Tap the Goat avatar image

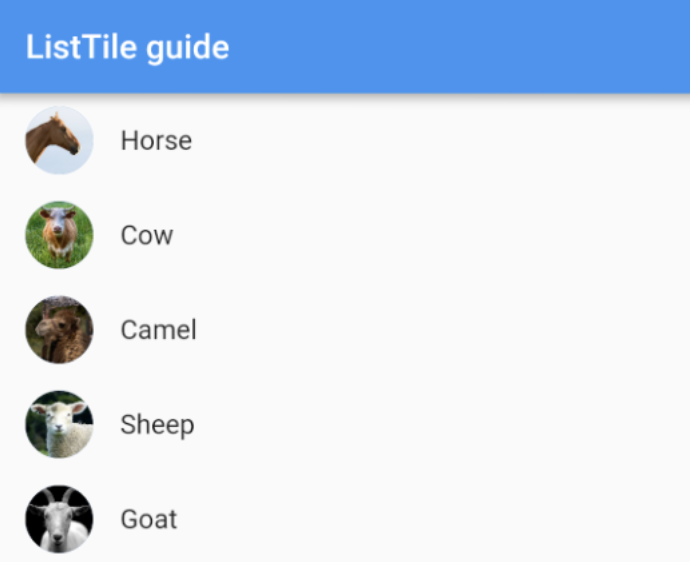59,519
